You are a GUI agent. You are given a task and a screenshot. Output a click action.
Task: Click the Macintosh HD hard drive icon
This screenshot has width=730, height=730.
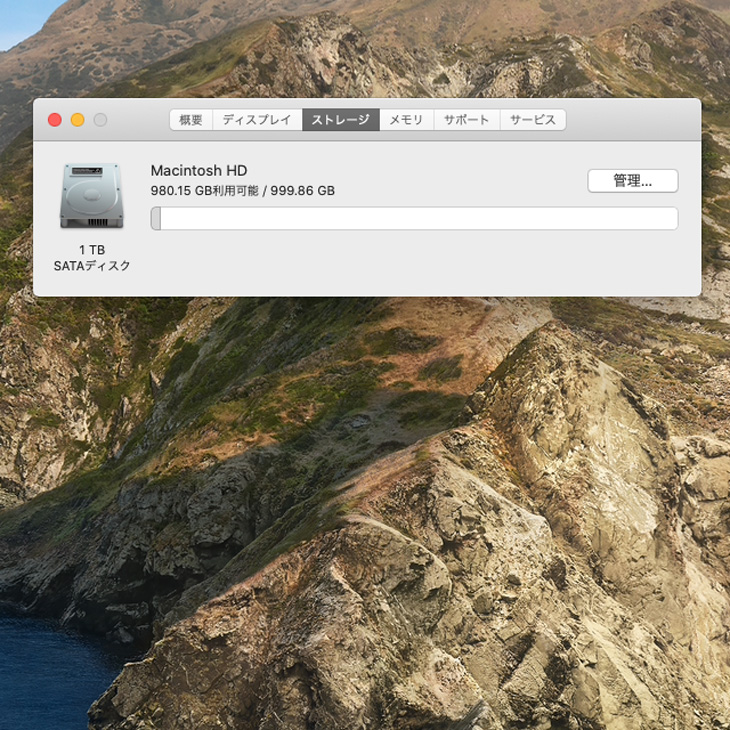coord(92,196)
